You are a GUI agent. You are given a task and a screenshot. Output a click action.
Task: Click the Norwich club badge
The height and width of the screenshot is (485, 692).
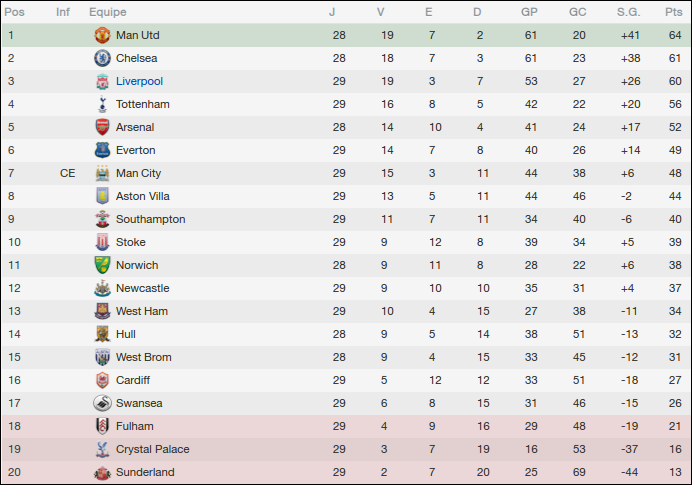pyautogui.click(x=101, y=265)
